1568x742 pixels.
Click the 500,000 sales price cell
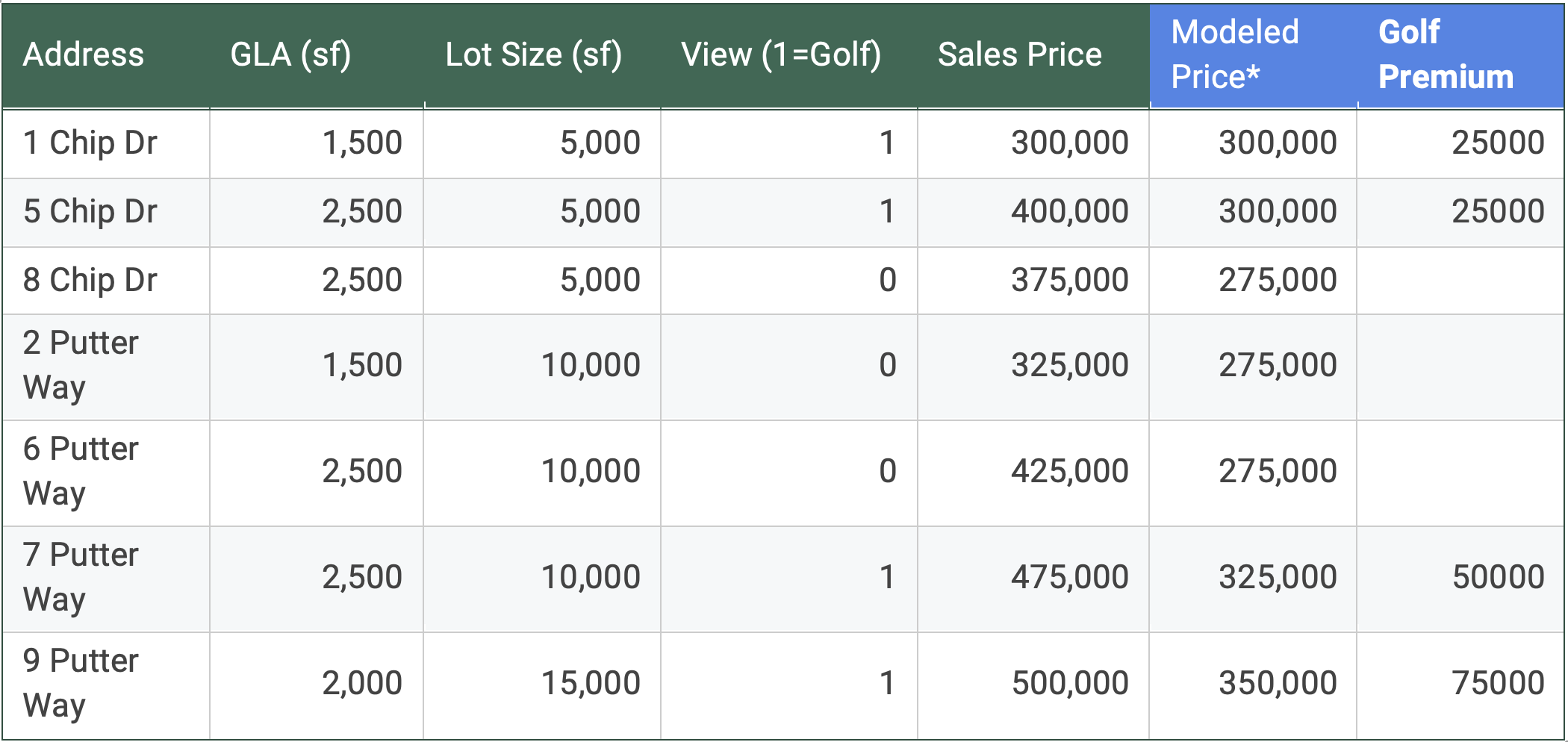click(x=1069, y=683)
